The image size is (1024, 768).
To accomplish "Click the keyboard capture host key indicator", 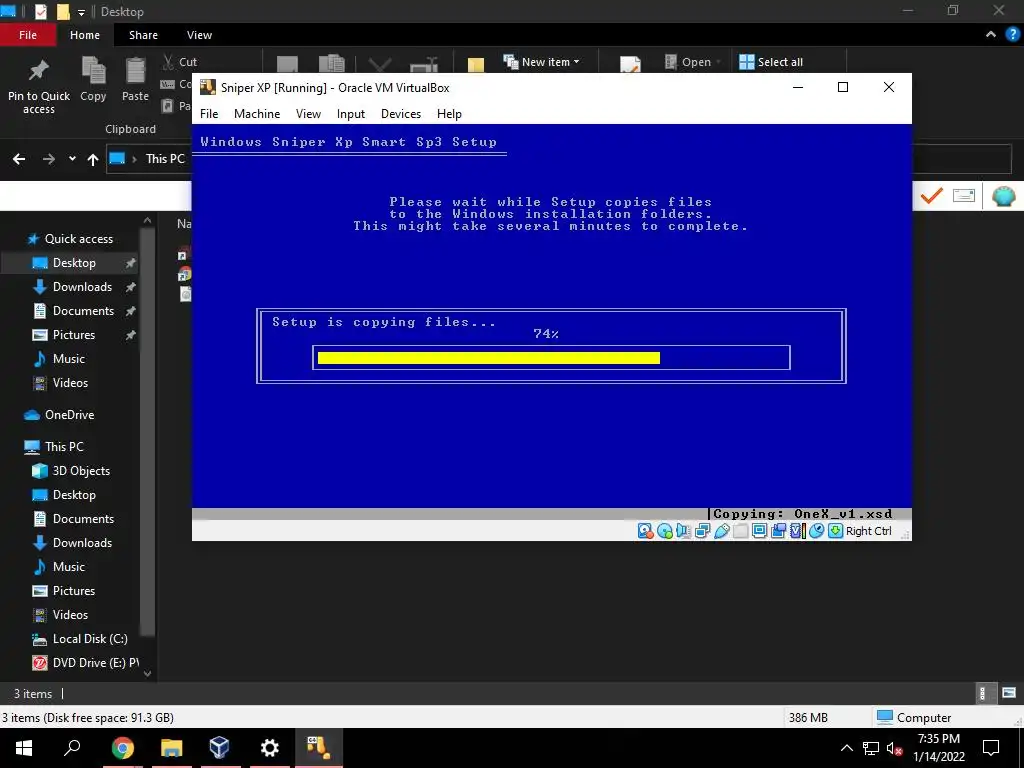I will pyautogui.click(x=835, y=531).
